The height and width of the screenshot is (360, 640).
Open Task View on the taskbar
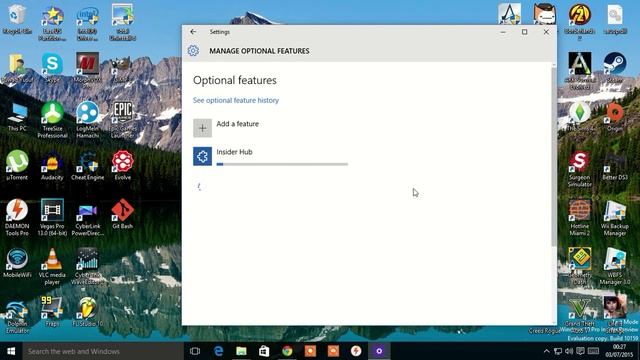[195, 351]
